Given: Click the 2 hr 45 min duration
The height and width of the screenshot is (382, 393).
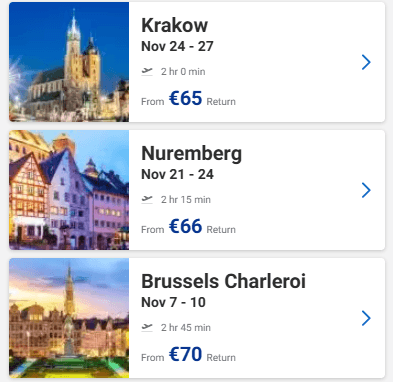Looking at the screenshot, I should point(186,328).
